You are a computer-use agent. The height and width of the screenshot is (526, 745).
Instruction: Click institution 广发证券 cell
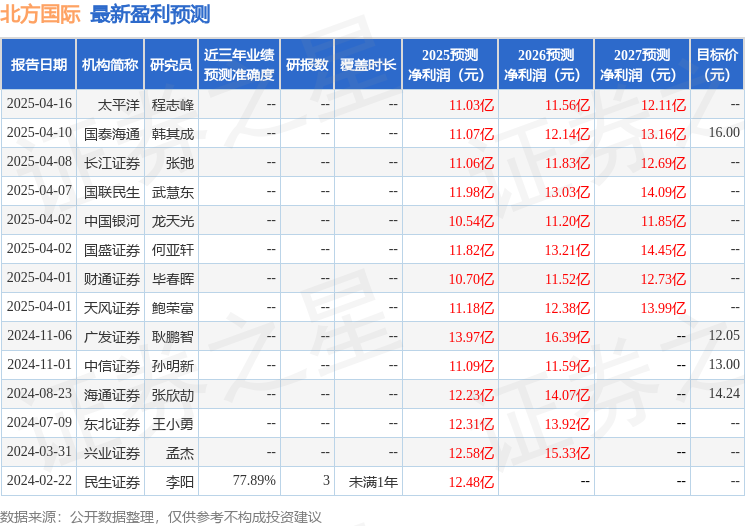[x=112, y=337]
